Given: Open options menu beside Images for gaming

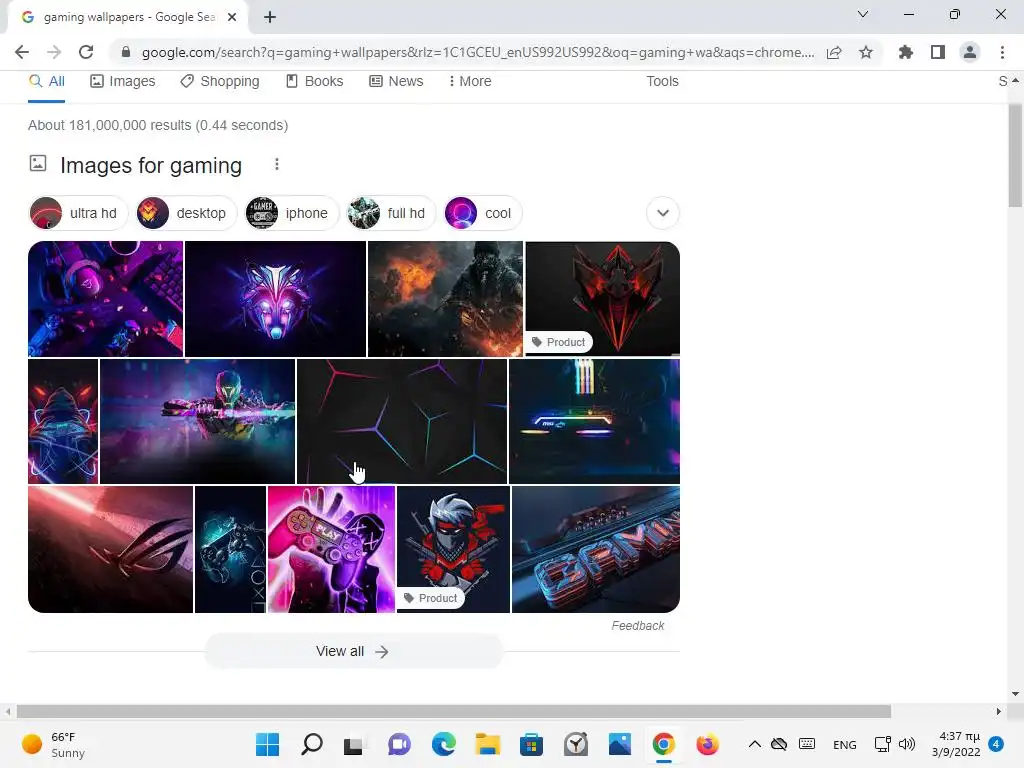Looking at the screenshot, I should (x=277, y=165).
